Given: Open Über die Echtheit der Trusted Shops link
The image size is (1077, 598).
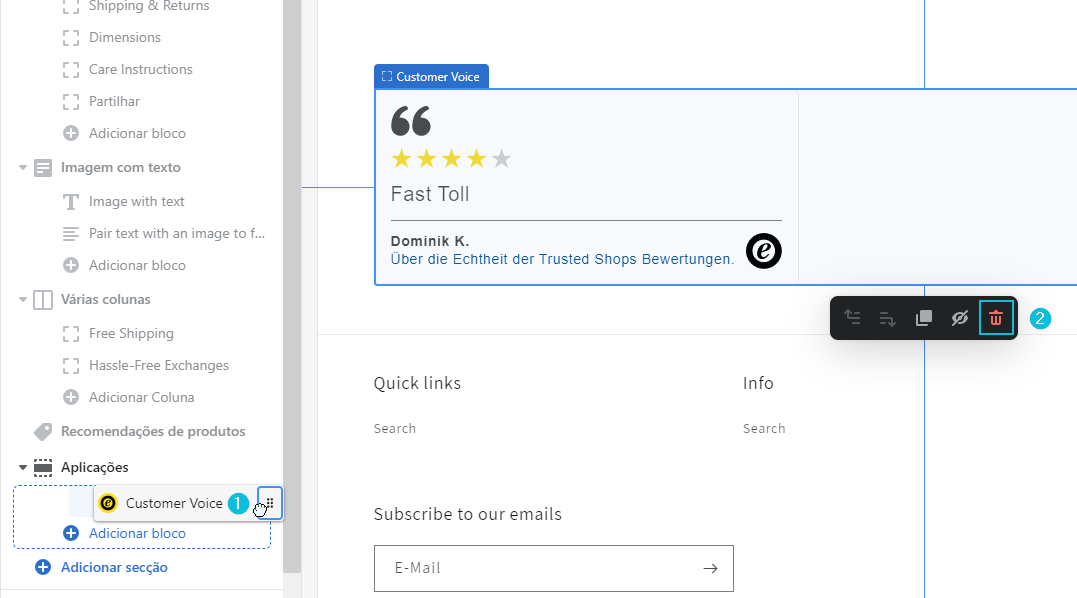Looking at the screenshot, I should [562, 260].
